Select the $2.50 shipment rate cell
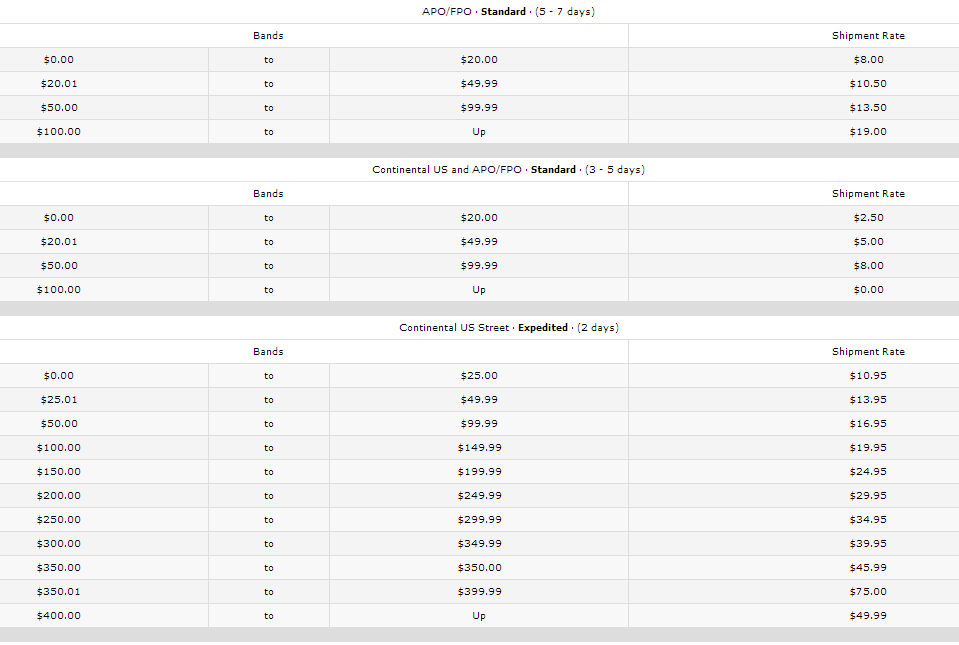The width and height of the screenshot is (959, 645). pos(867,218)
